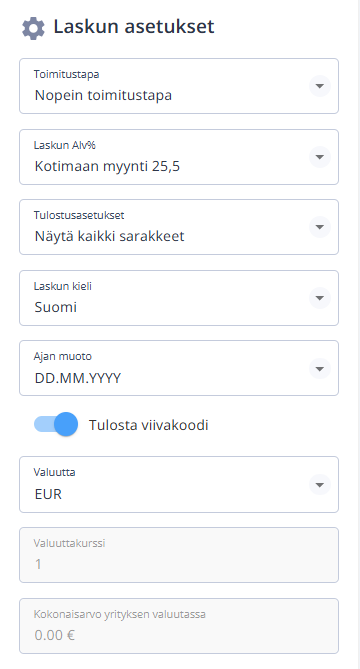Open the Toimitustapa dropdown arrow
This screenshot has height=669, width=360.
tap(319, 86)
